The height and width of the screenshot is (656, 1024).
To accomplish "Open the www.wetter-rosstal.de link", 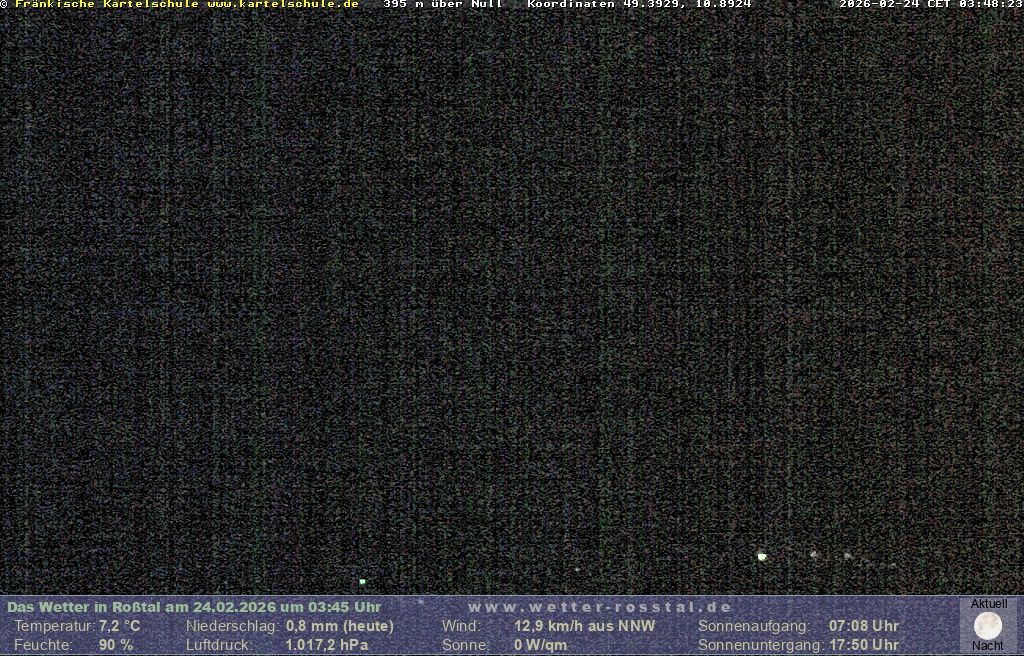I will (x=600, y=607).
